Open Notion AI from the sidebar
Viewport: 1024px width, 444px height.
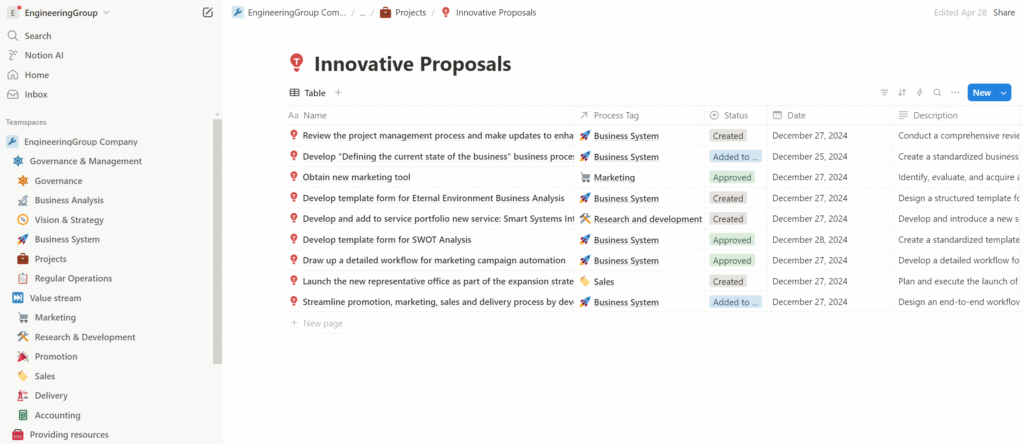tap(44, 55)
